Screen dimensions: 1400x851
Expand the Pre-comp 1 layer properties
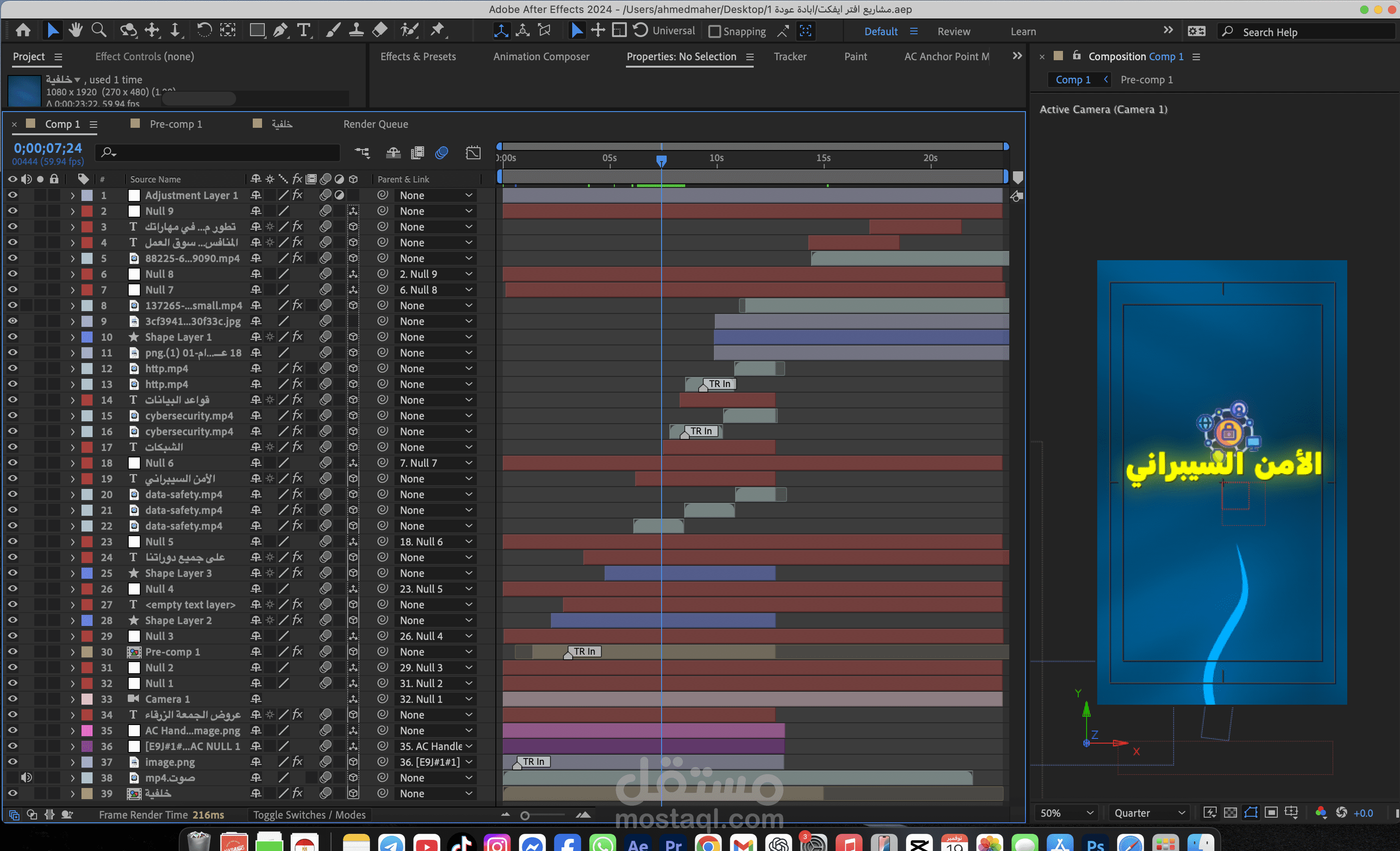tap(72, 651)
